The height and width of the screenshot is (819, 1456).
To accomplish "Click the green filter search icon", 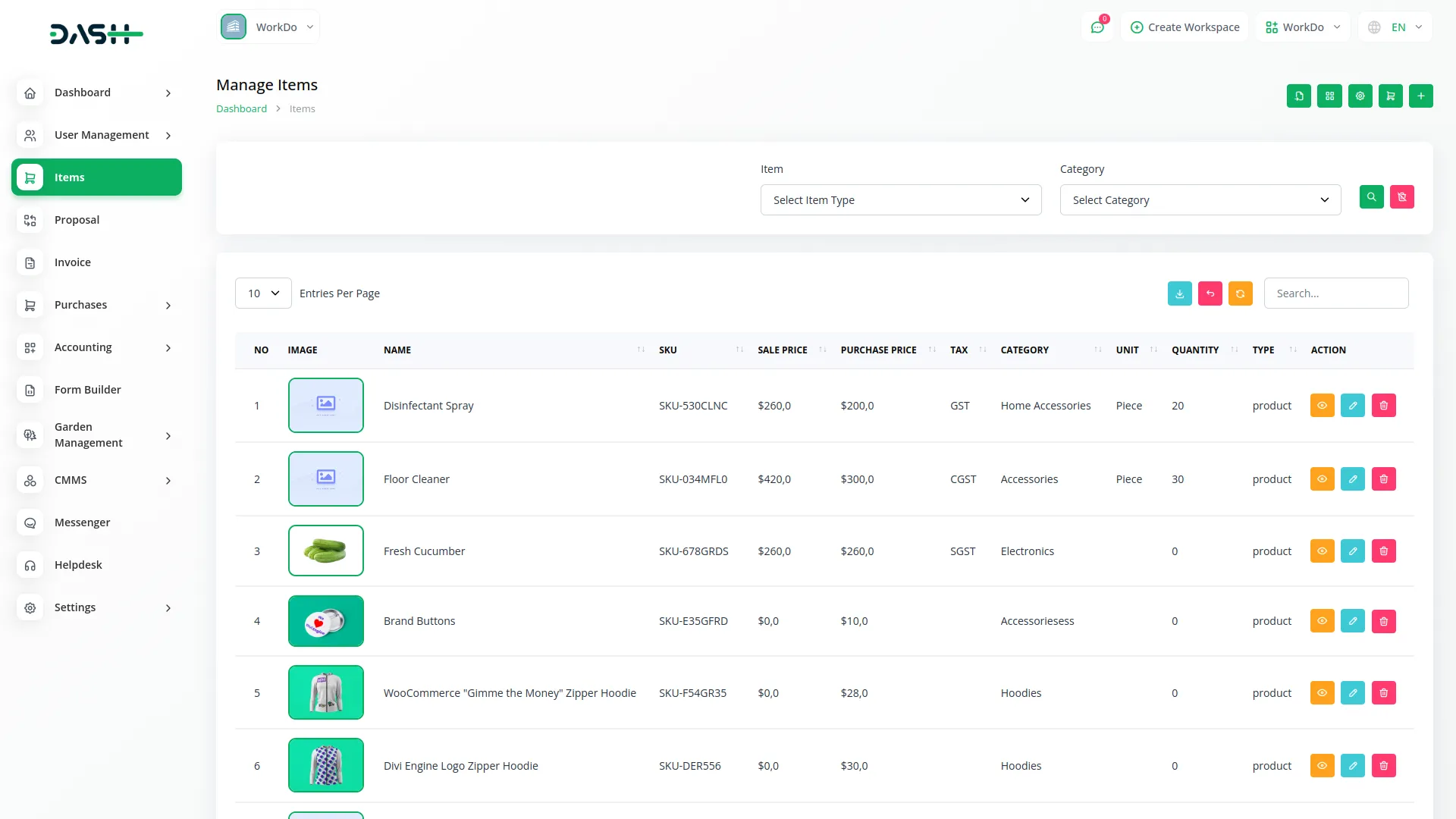I will pos(1371,197).
